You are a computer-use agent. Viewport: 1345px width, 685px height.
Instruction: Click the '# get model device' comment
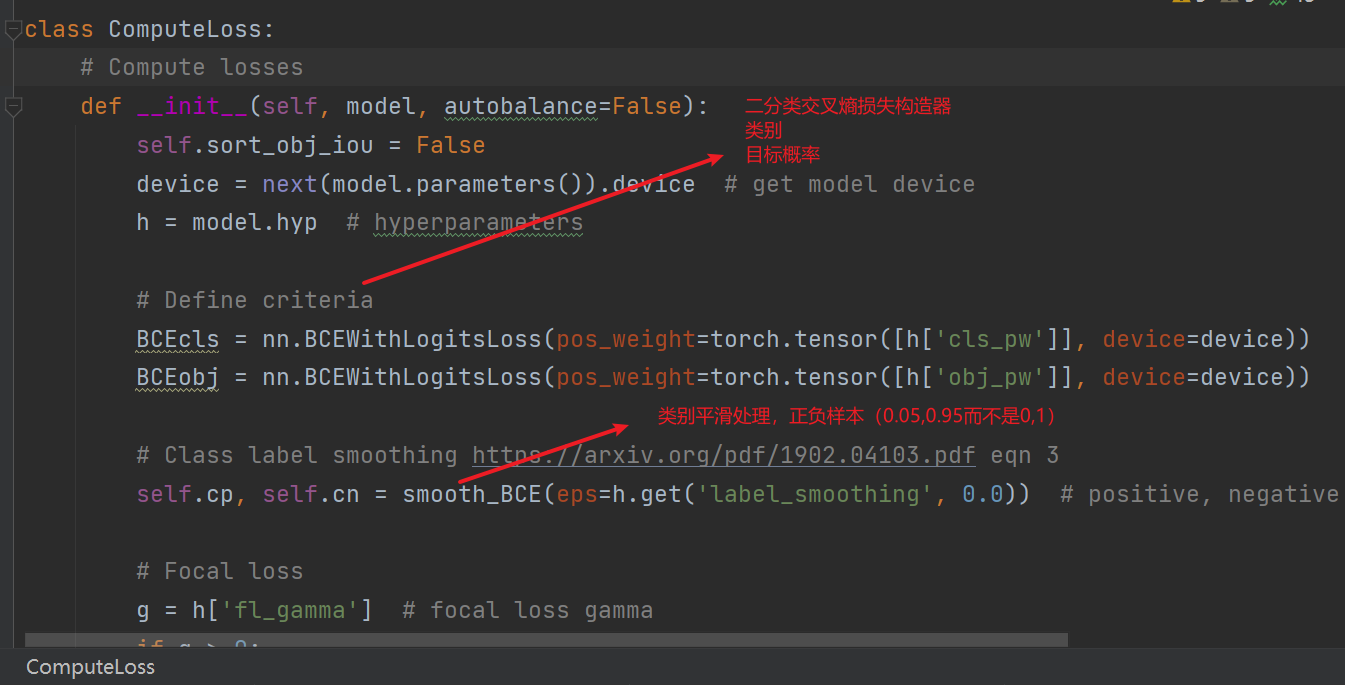point(849,185)
